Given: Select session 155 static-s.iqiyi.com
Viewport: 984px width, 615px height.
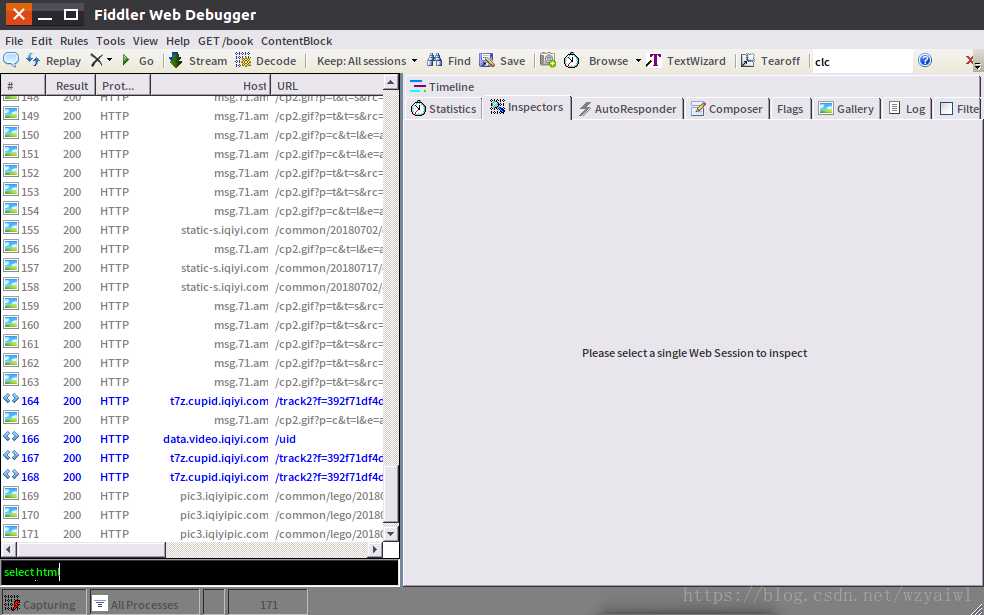Looking at the screenshot, I should (x=192, y=230).
